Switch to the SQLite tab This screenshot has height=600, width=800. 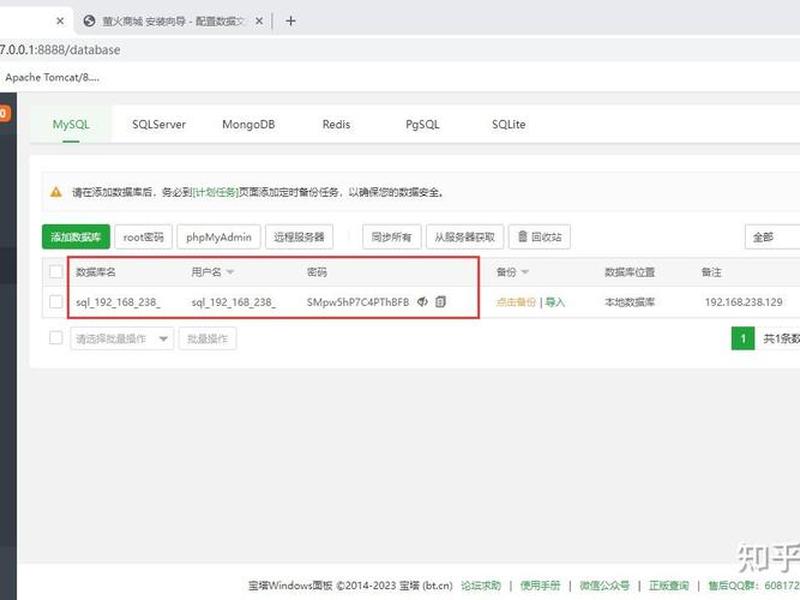(509, 124)
